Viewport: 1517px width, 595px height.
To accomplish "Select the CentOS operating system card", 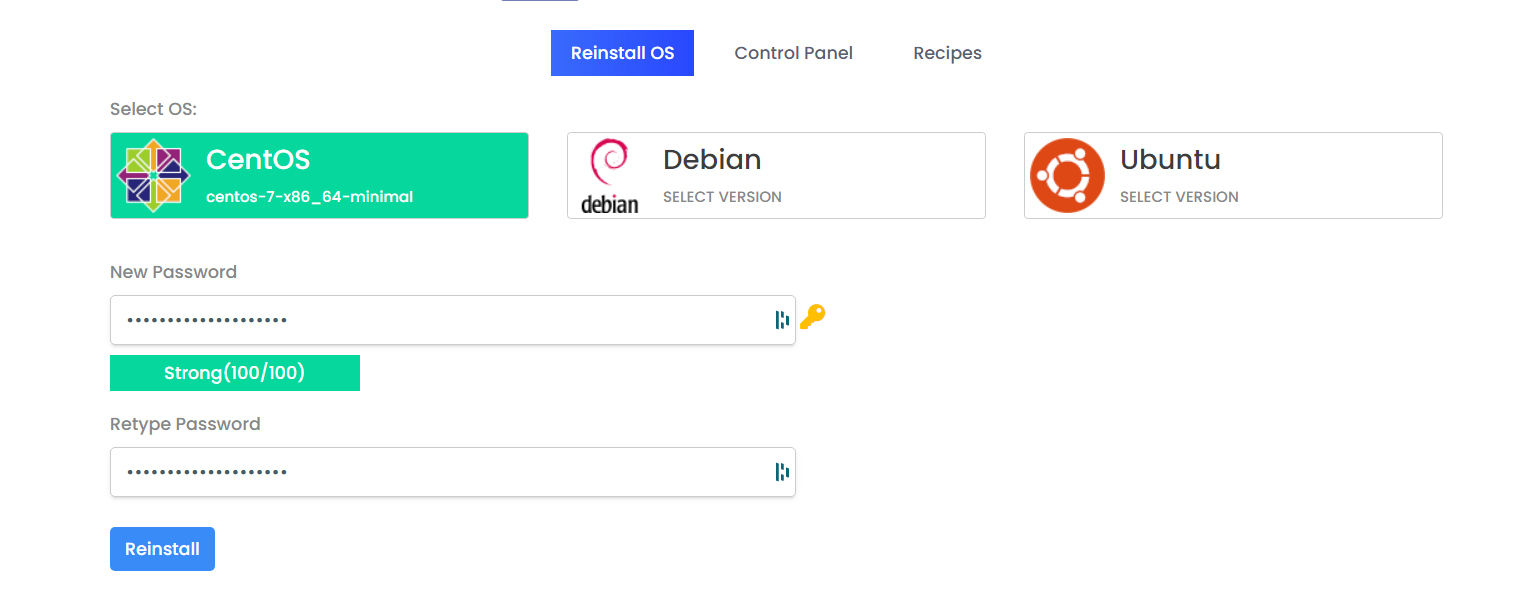I will coord(319,175).
